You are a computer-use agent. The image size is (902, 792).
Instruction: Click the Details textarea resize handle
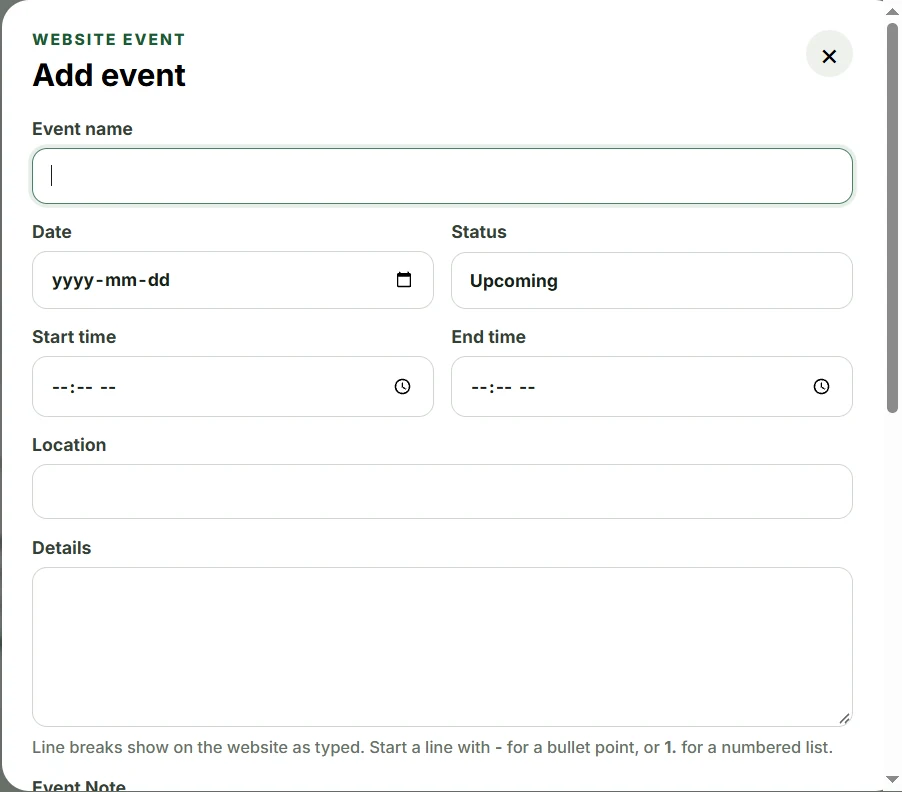(x=844, y=718)
